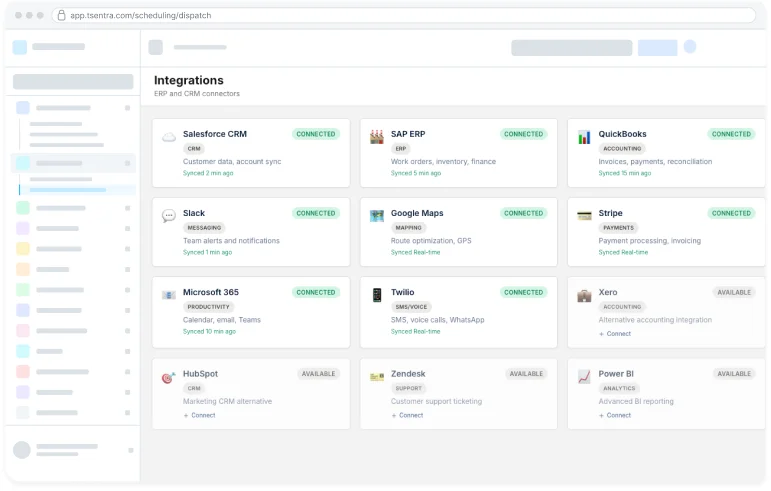
Task: Click the Analytics tag on Power BI card
Action: point(619,388)
